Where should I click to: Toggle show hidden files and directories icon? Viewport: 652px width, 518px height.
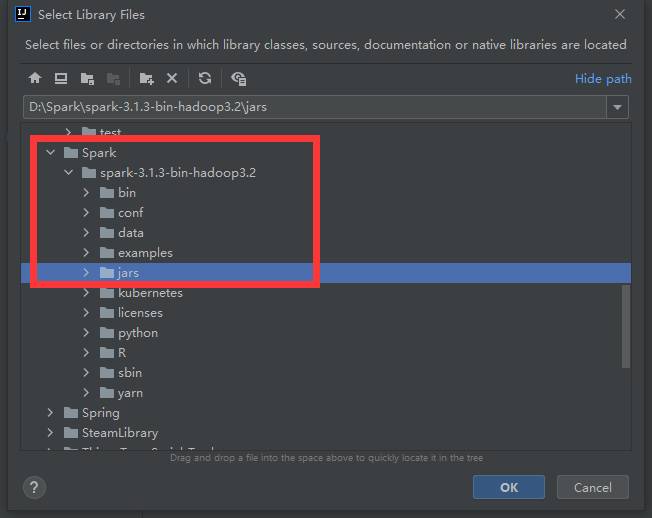239,78
